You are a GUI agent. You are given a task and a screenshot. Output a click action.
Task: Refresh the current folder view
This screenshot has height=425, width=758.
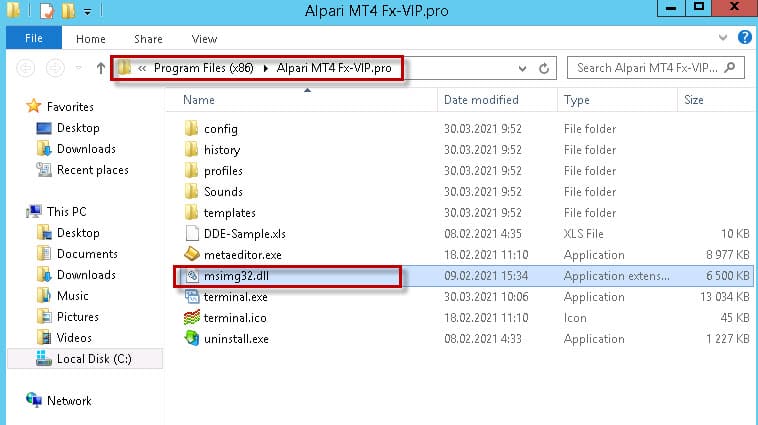pyautogui.click(x=544, y=69)
